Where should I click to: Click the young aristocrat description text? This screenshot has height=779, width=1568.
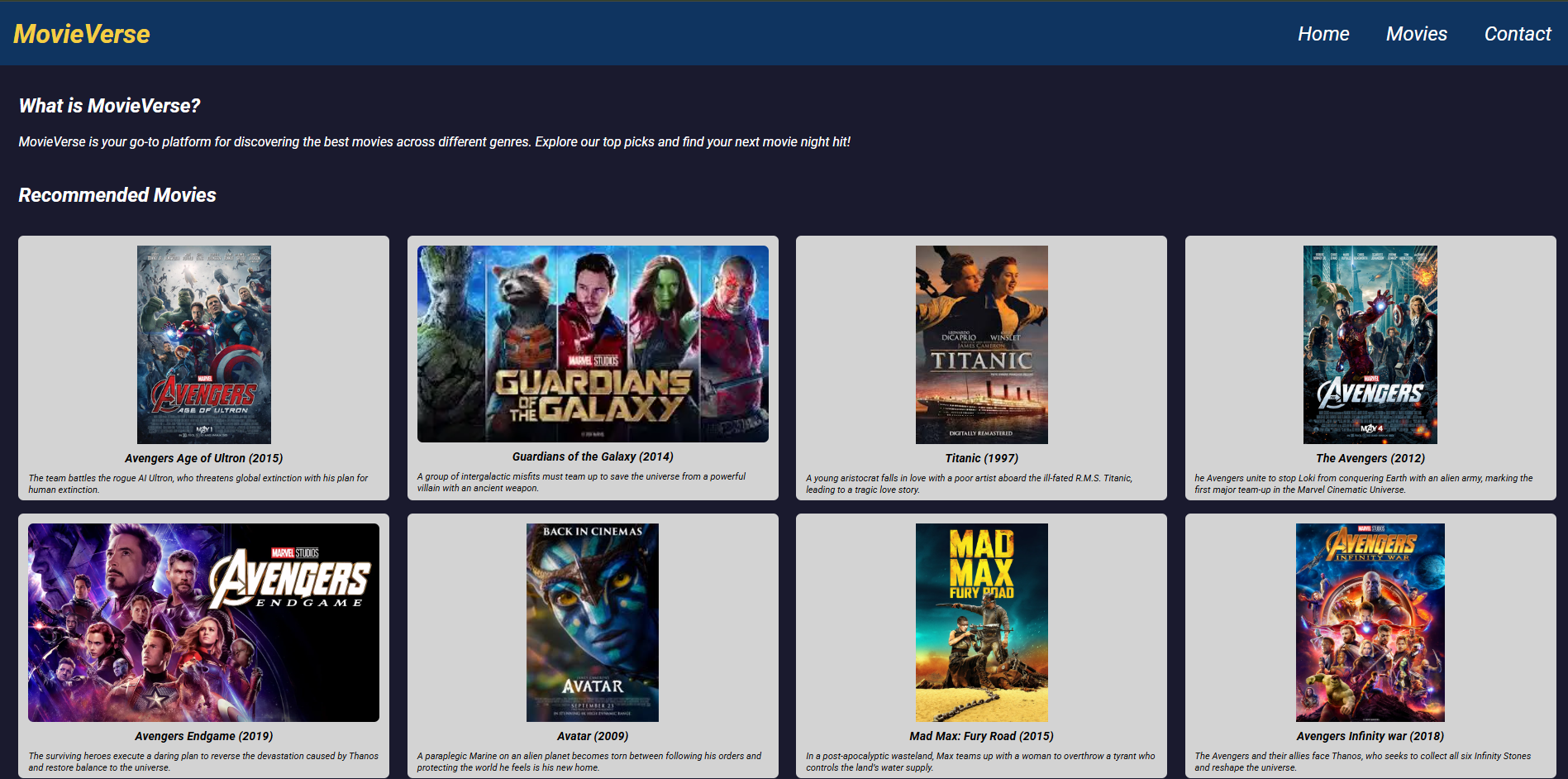pyautogui.click(x=970, y=484)
